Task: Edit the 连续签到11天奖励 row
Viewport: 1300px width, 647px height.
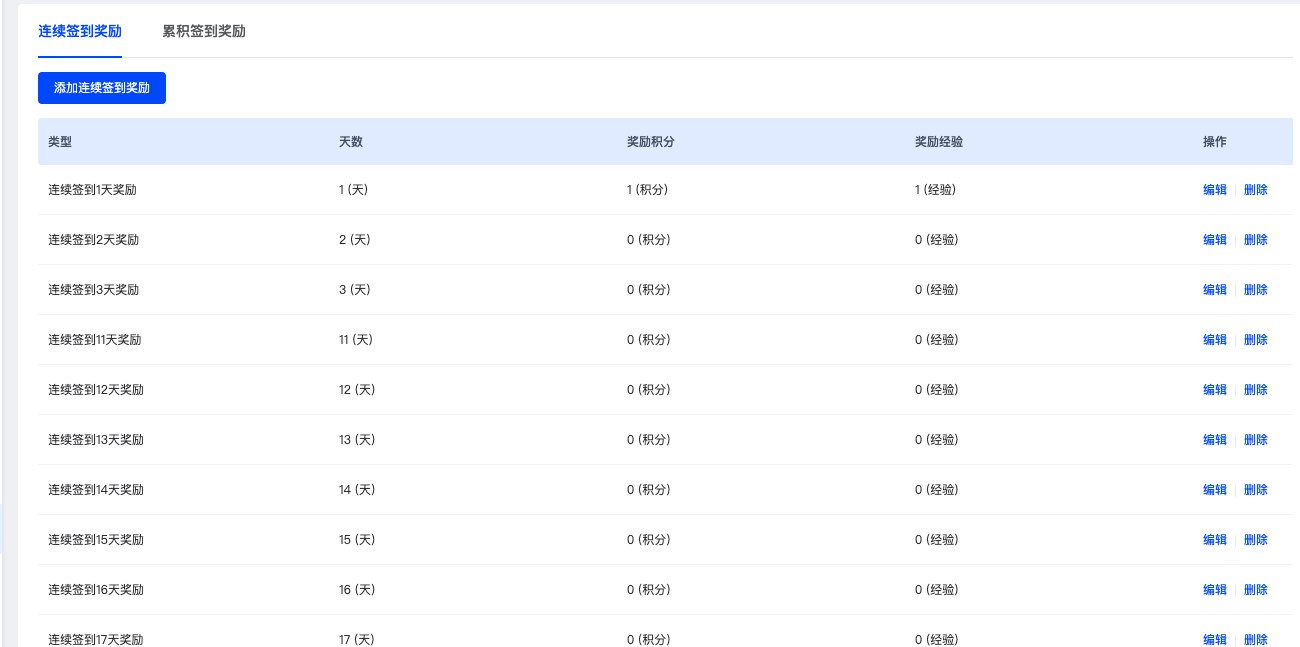Action: pyautogui.click(x=1215, y=340)
